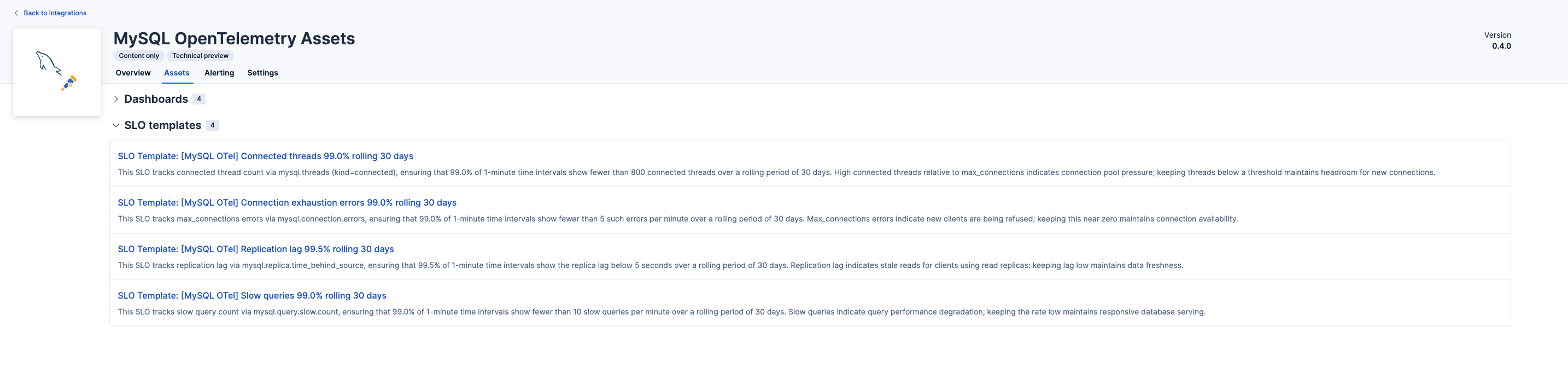Open the Settings tab
Screen dimensions: 1568x373
[x=262, y=72]
